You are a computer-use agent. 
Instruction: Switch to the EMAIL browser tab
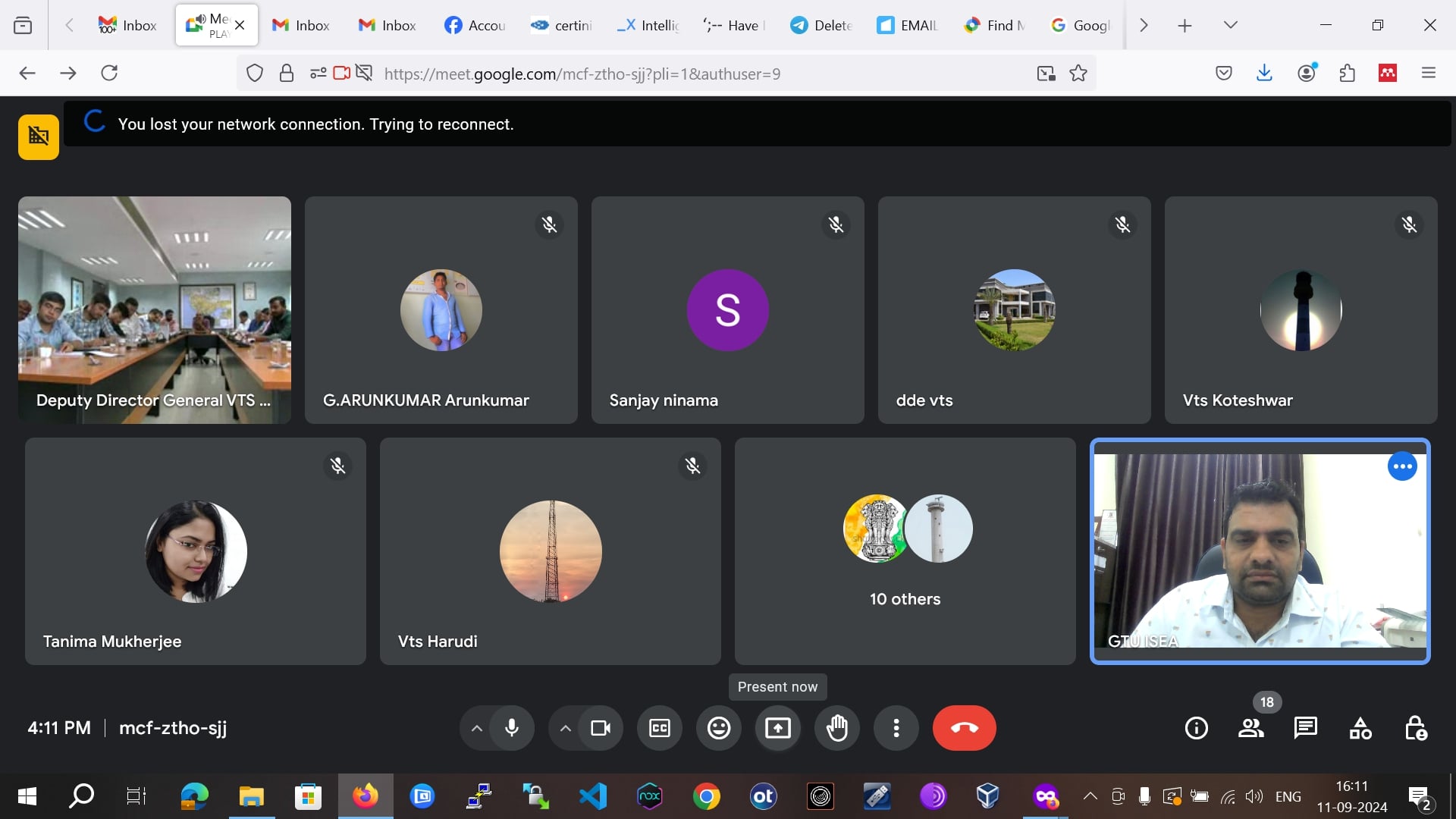(x=908, y=25)
